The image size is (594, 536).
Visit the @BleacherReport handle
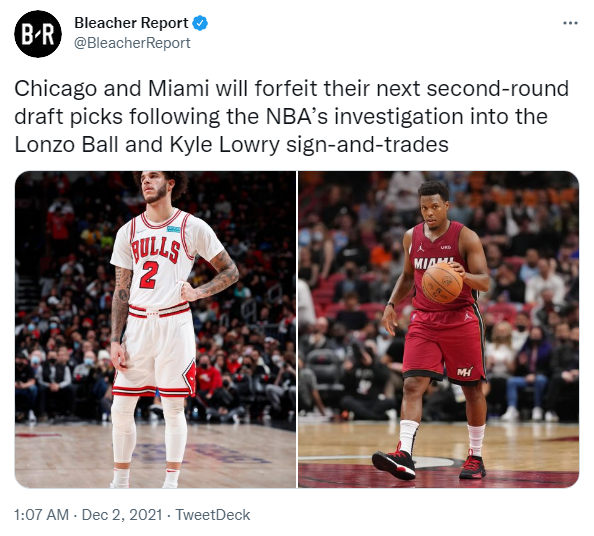click(132, 43)
